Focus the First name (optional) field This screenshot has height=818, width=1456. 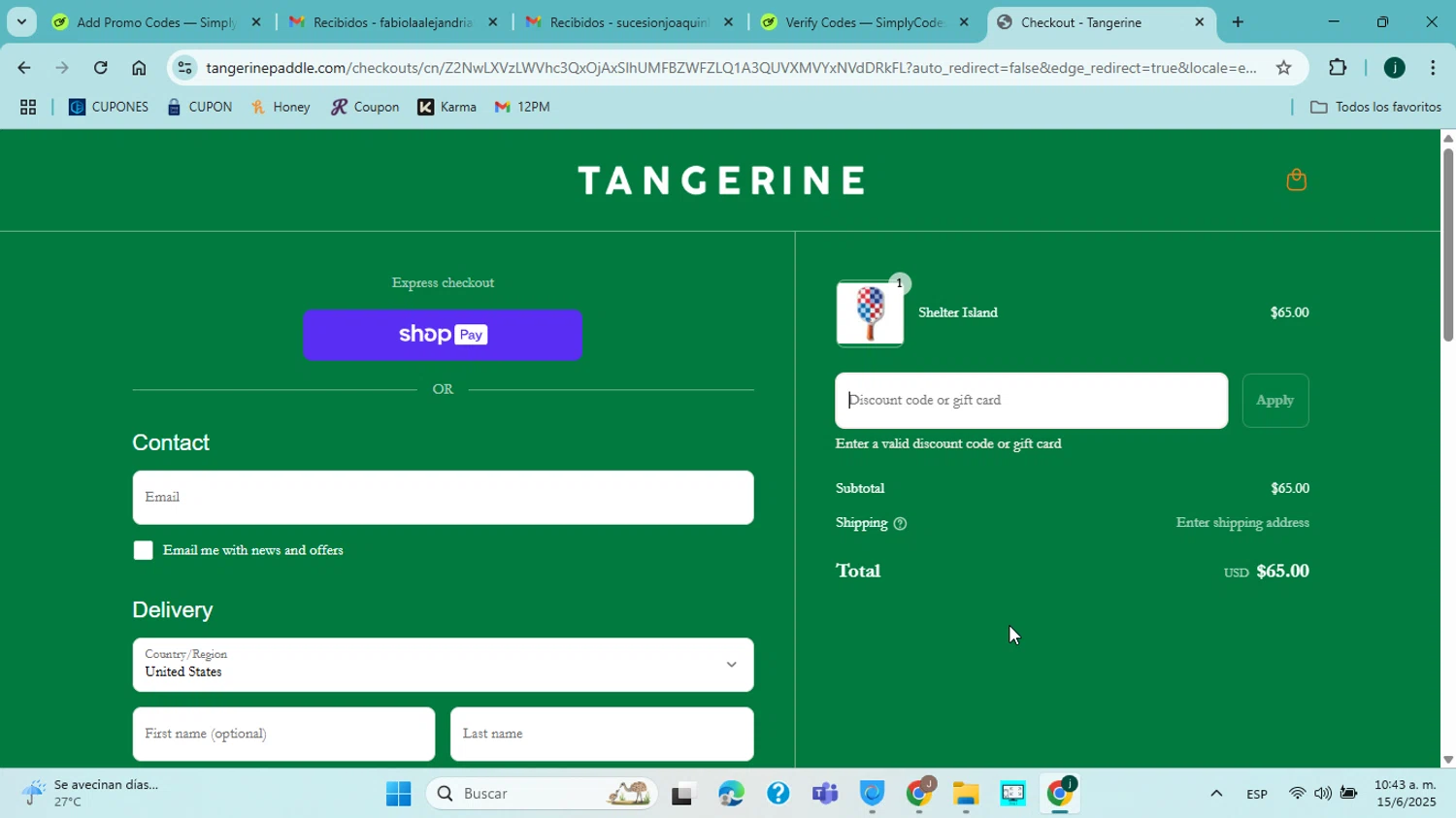pos(283,734)
